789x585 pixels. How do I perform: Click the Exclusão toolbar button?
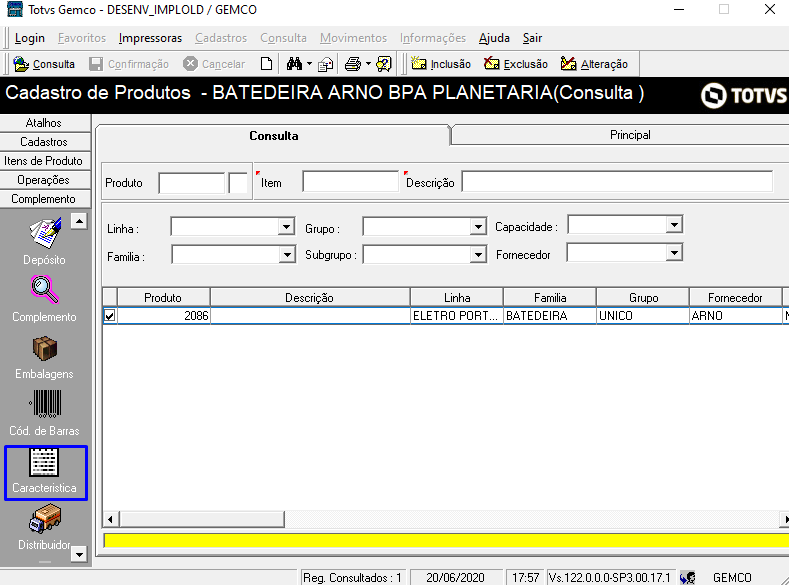pos(516,64)
